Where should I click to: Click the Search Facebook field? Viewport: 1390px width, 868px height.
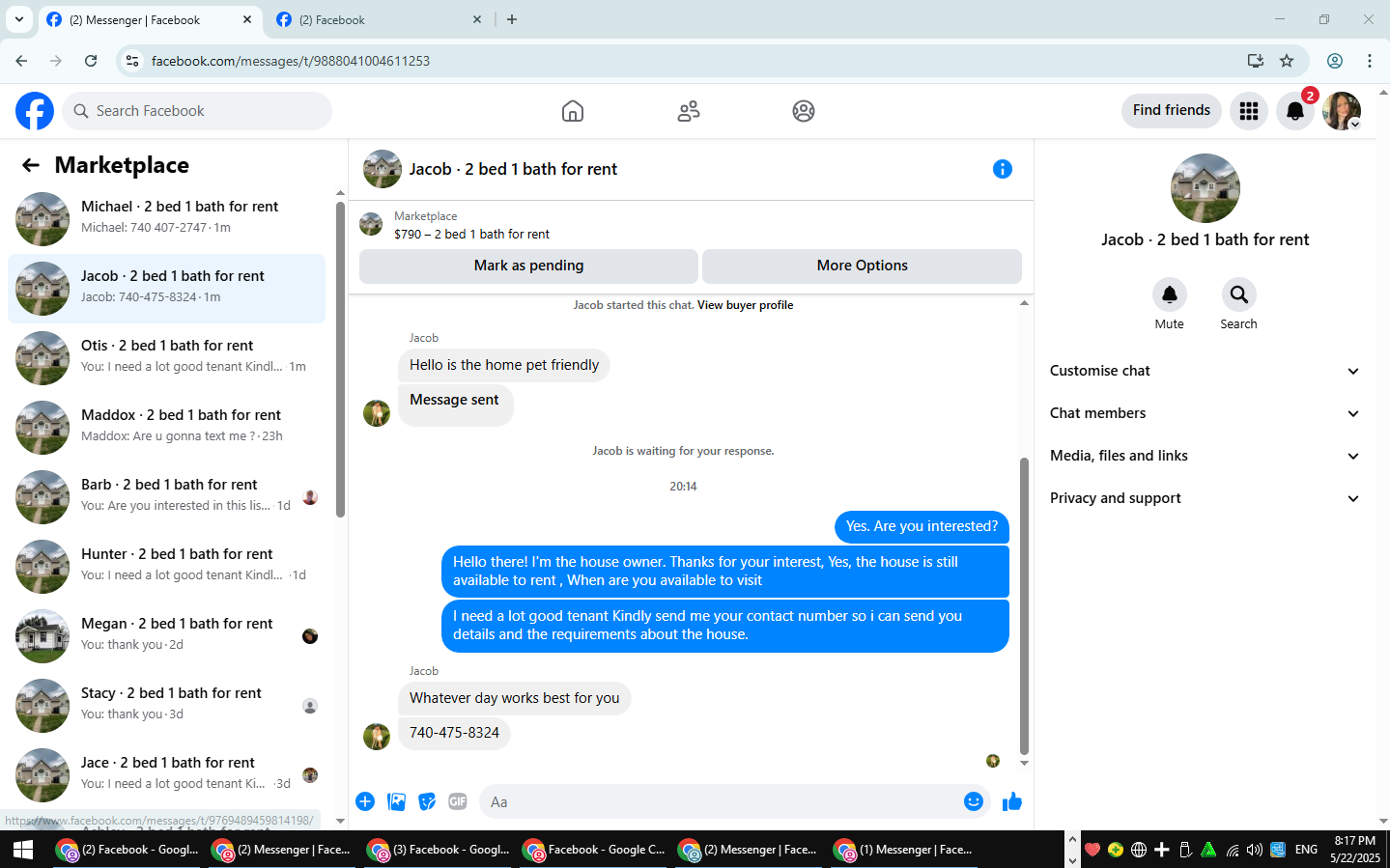click(x=197, y=111)
